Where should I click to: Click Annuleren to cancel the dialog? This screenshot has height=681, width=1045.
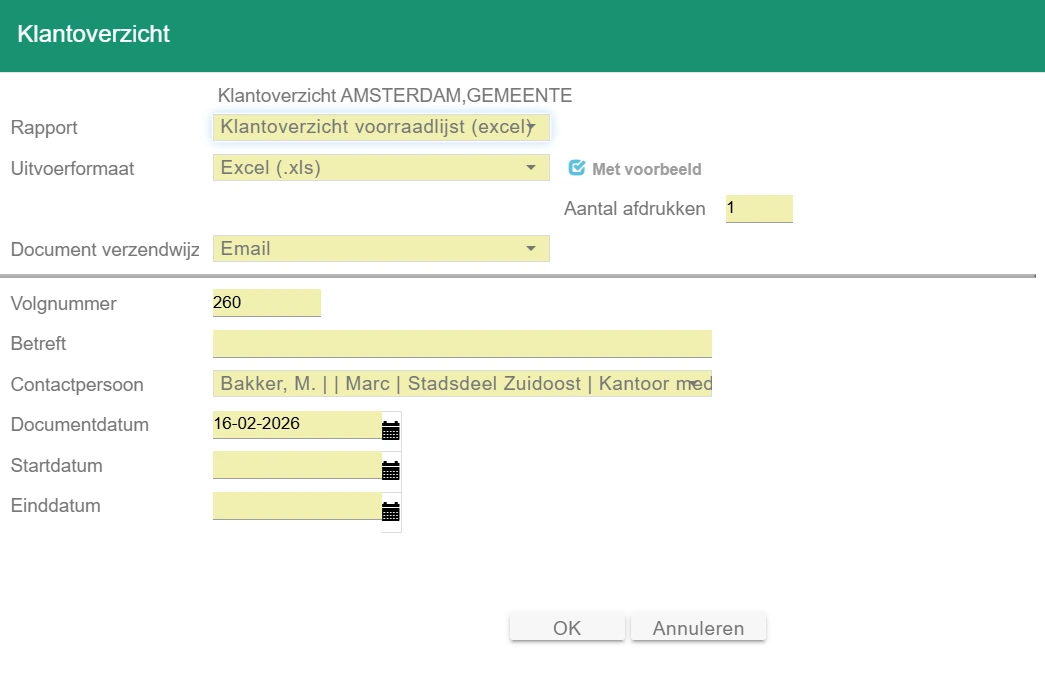698,628
